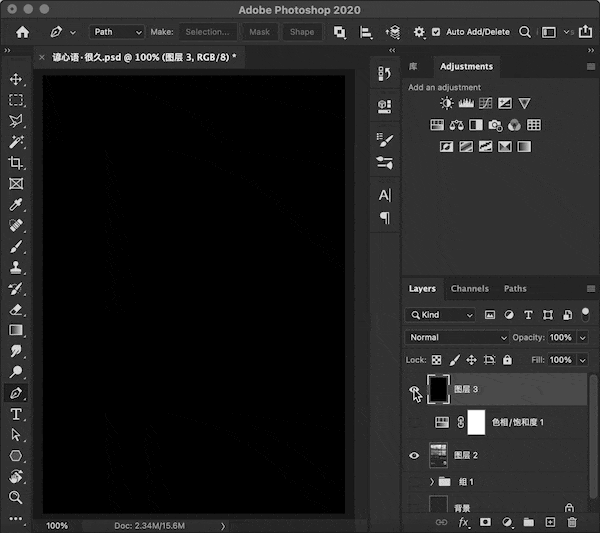
Task: Select the Polygon shape tool
Action: (x=16, y=456)
